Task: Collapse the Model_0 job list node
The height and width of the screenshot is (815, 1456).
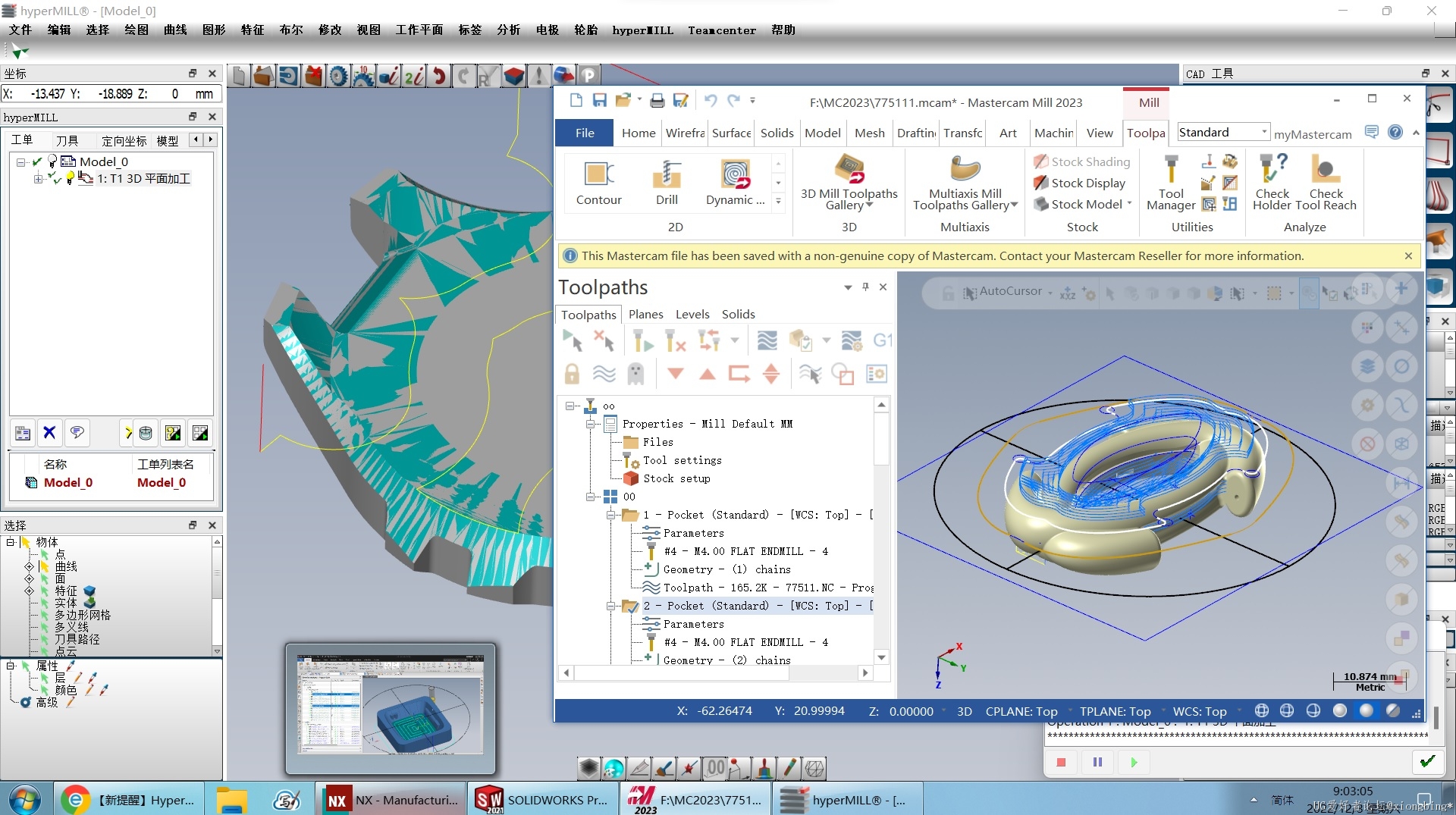Action: (x=20, y=161)
